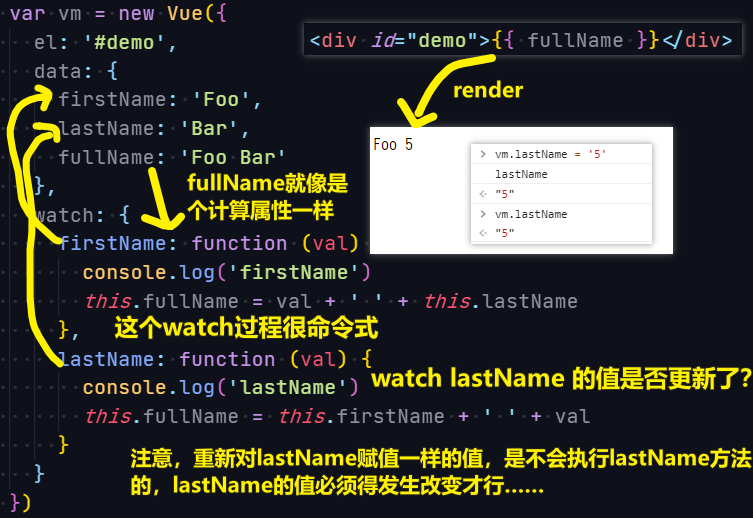The height and width of the screenshot is (518, 753).
Task: Click the opening brace of lastName function
Action: 366,359
